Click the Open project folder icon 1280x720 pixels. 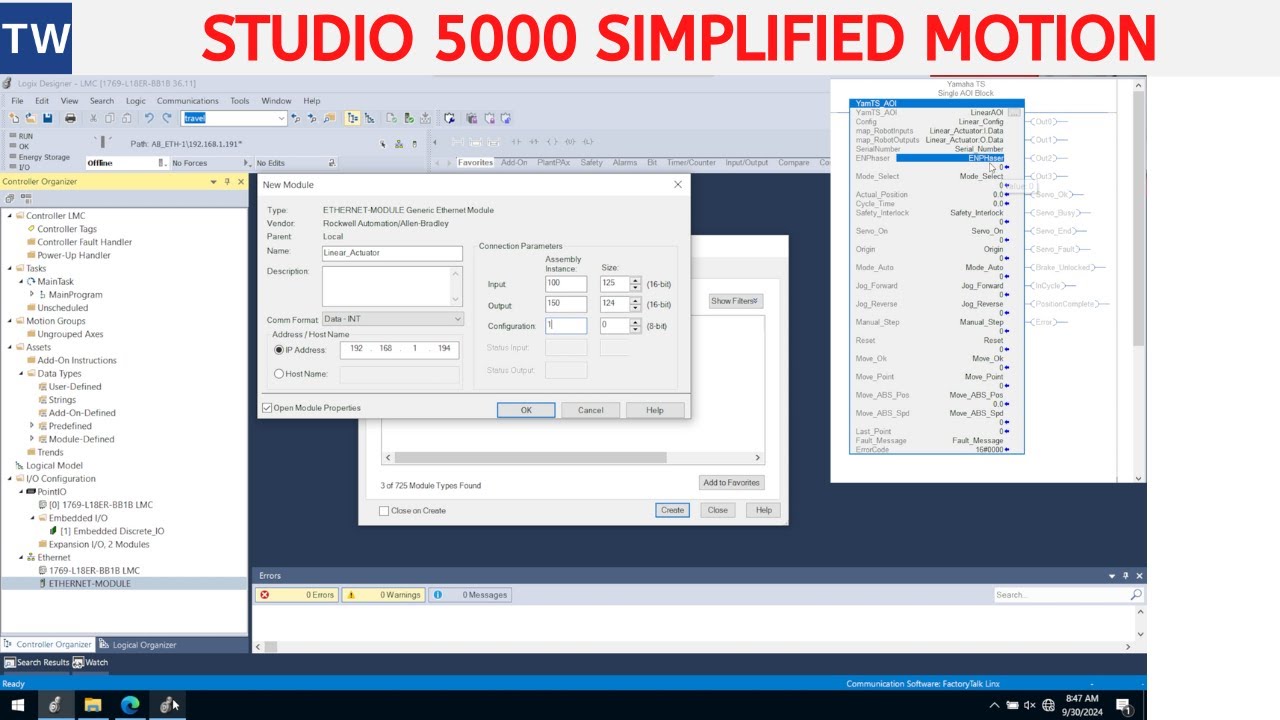(x=30, y=118)
